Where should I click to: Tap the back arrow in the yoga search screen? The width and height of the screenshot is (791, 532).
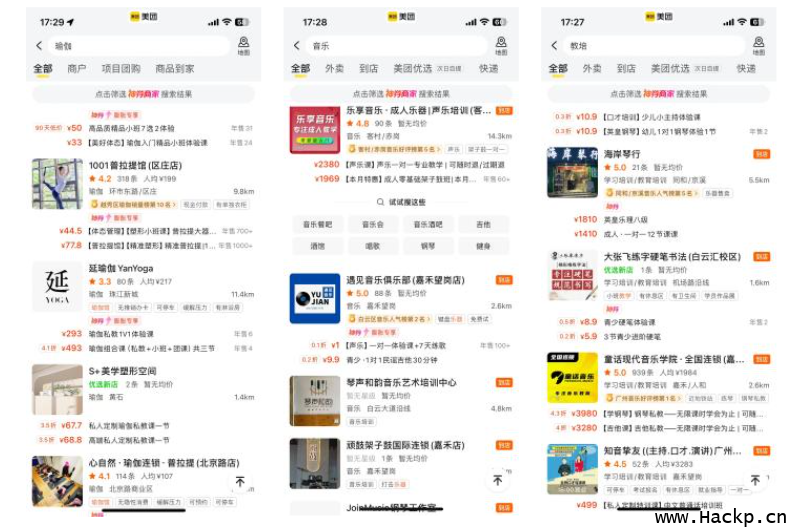point(39,45)
